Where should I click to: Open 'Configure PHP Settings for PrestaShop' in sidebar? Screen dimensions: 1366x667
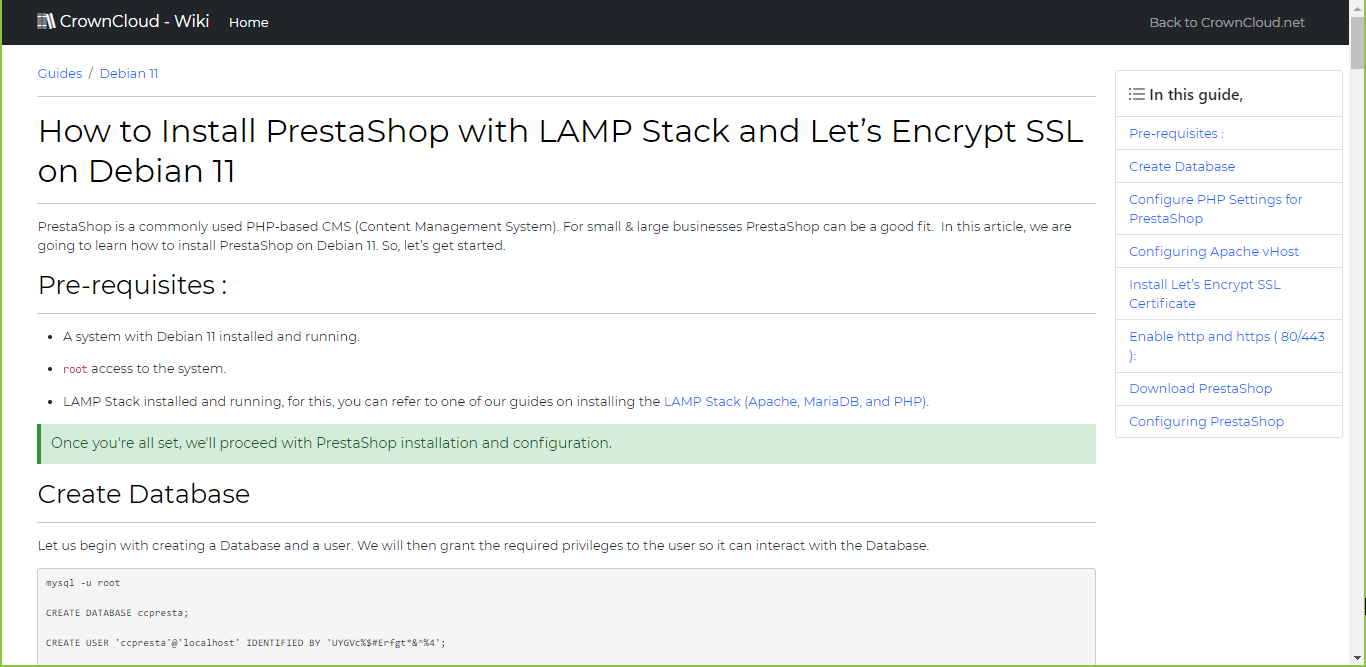tap(1215, 208)
